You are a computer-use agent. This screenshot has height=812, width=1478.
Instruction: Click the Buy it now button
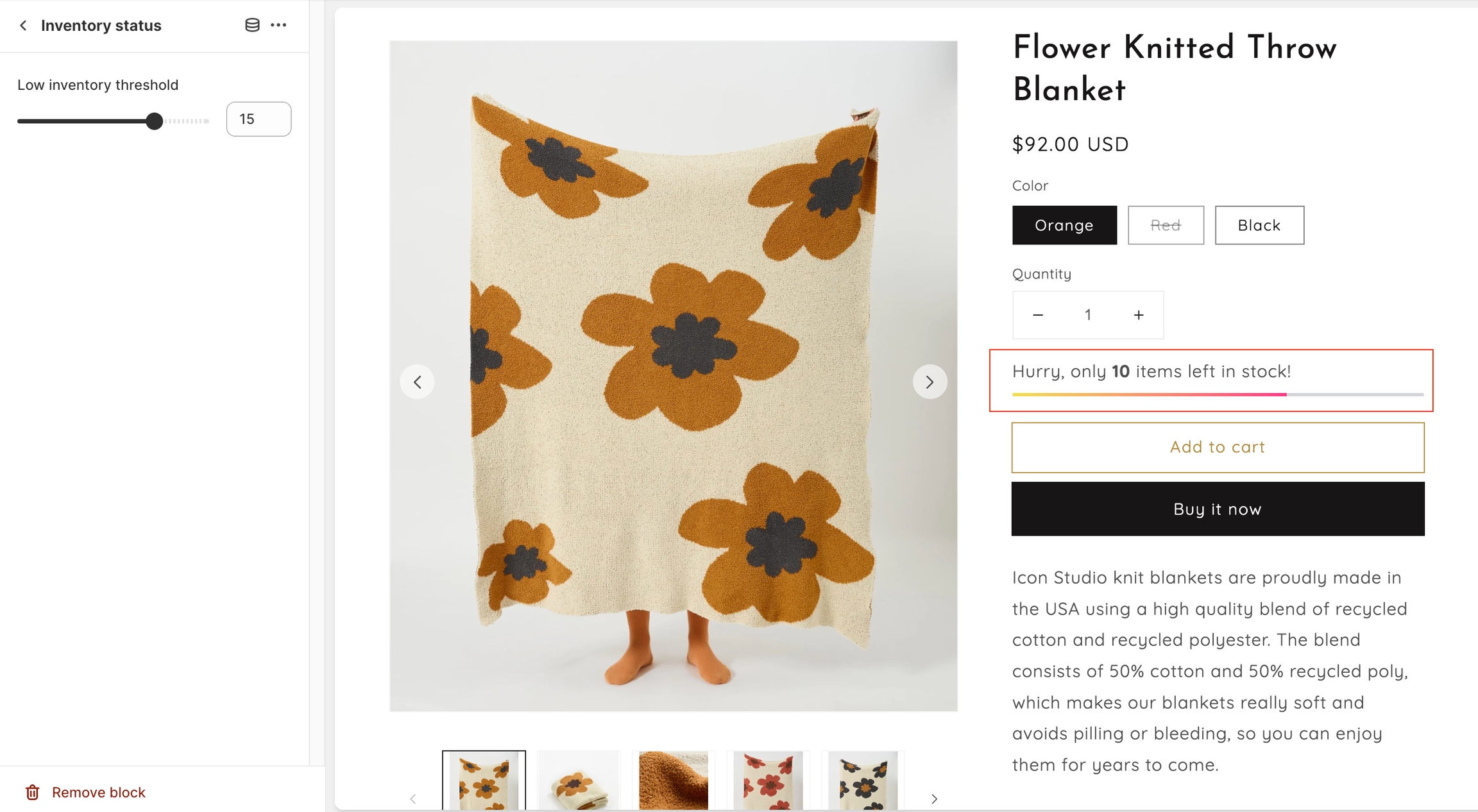pos(1218,509)
